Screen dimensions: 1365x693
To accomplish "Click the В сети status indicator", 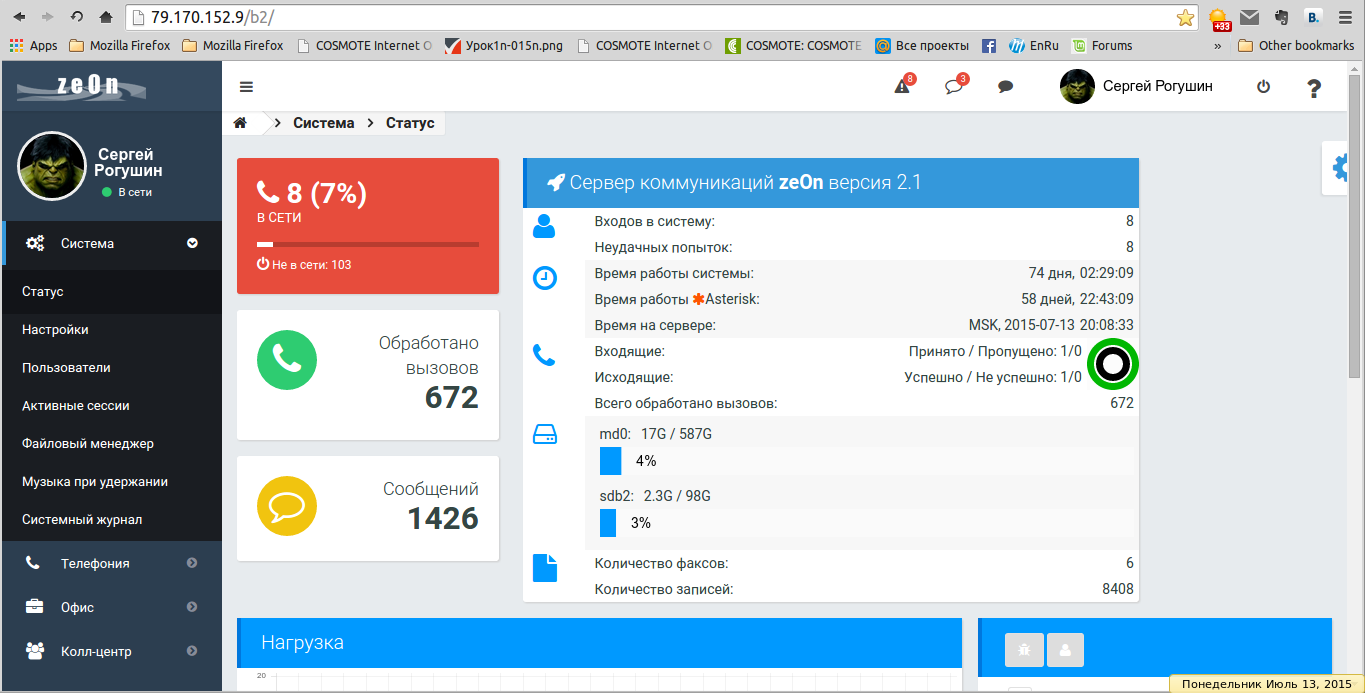I will coord(127,192).
